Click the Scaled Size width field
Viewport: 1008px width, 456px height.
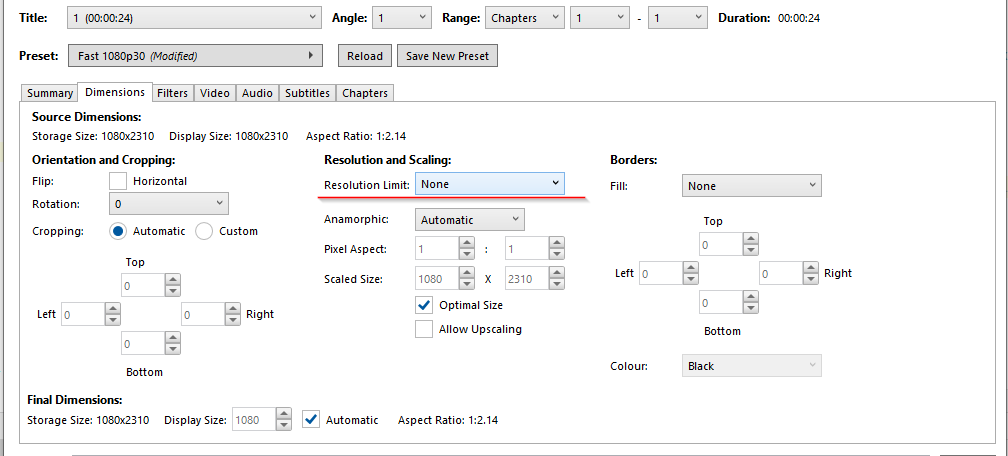436,278
